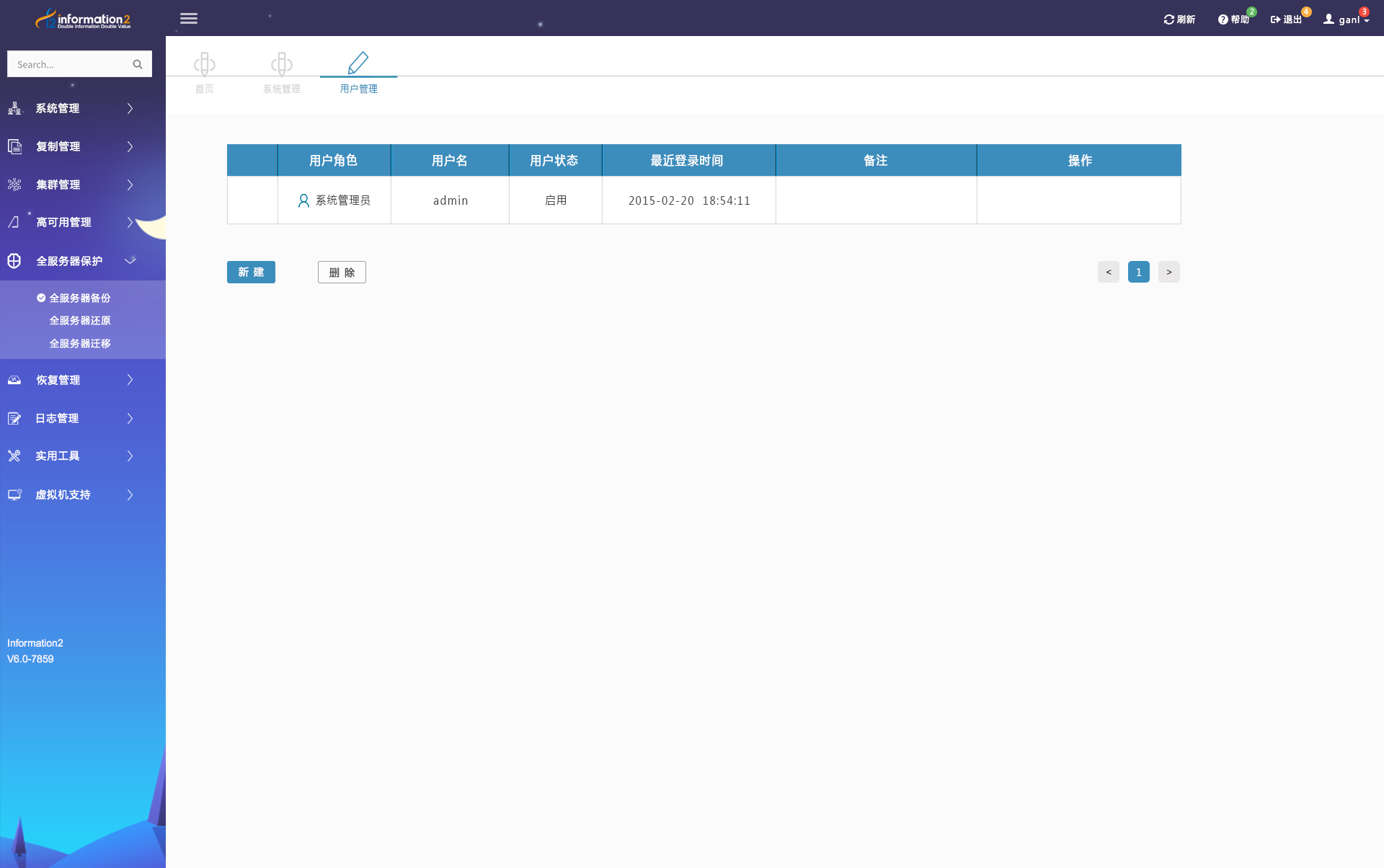Select the checked 全服务器备份 item

tap(79, 298)
